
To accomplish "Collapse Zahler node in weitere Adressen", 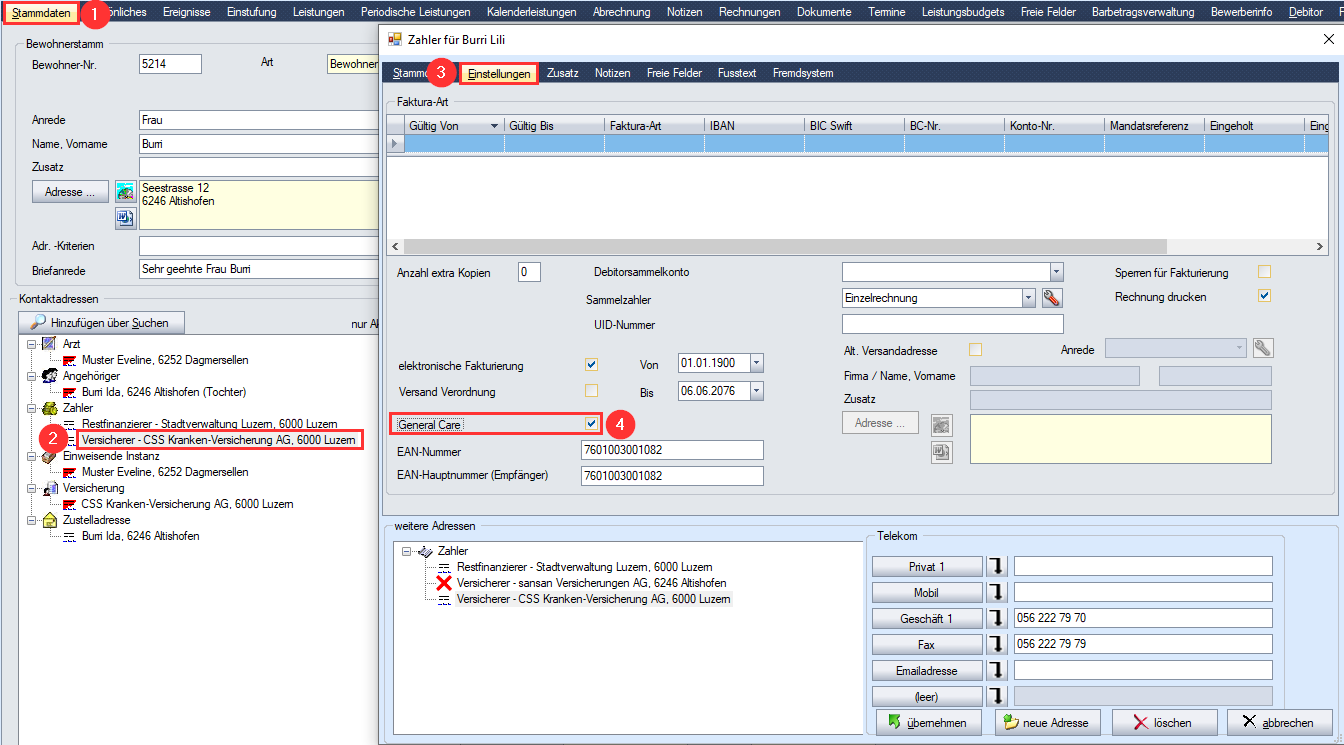I will click(406, 551).
